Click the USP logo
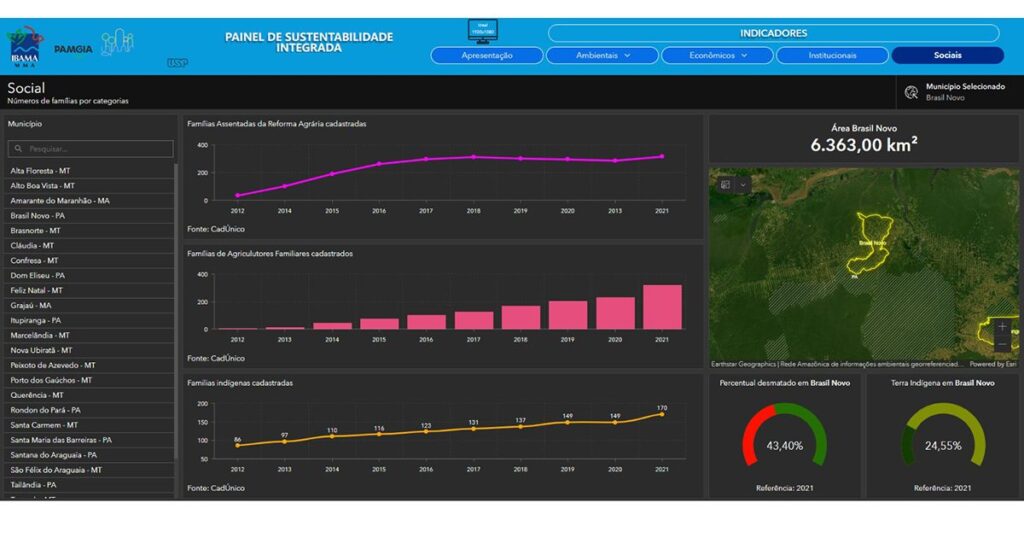Screen dimensions: 1024x538 177,63
